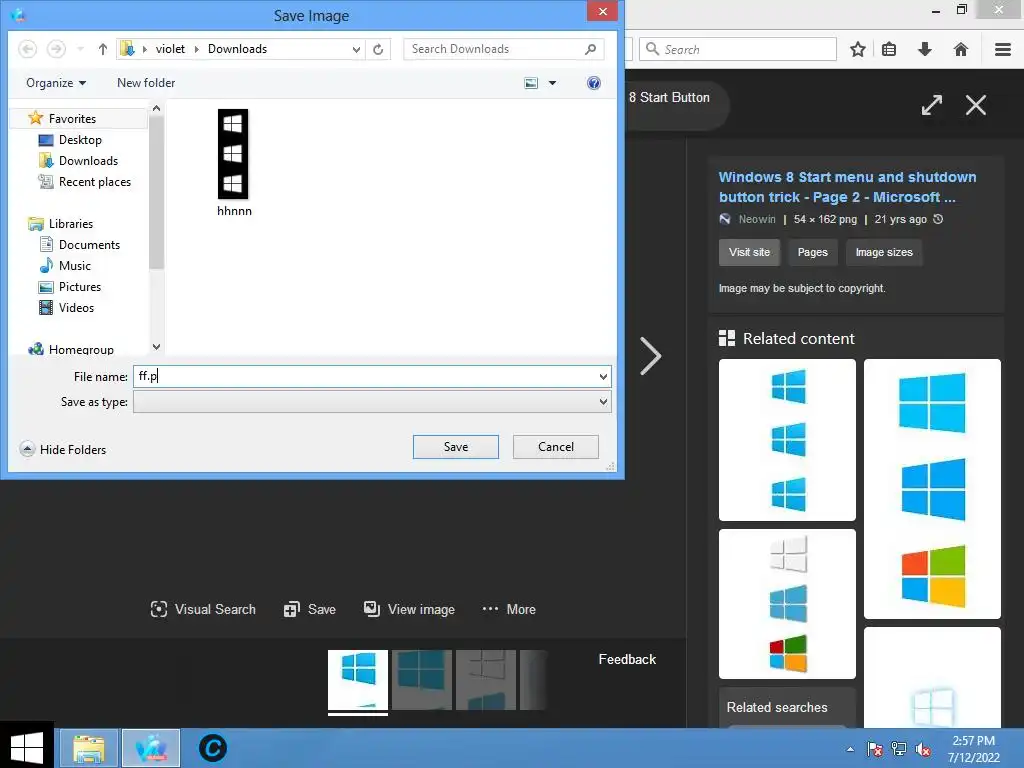Click the Save button

click(x=456, y=447)
